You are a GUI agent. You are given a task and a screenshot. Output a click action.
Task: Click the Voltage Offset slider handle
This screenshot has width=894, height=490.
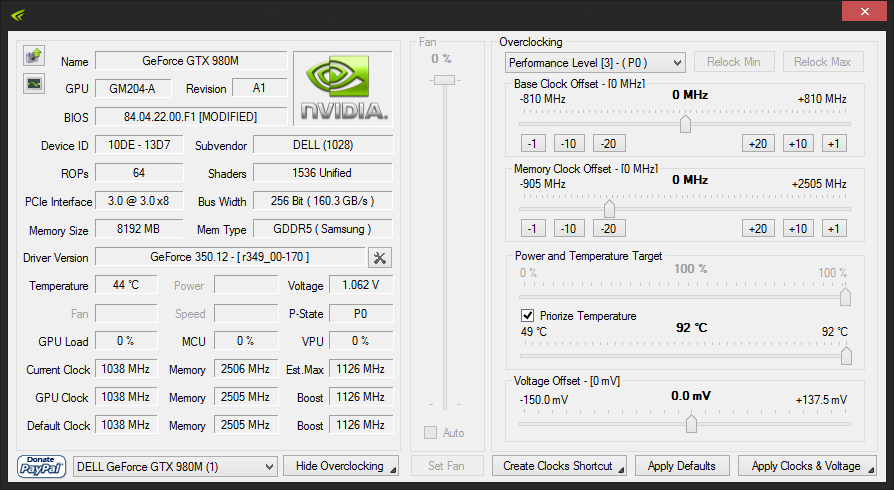tap(691, 424)
